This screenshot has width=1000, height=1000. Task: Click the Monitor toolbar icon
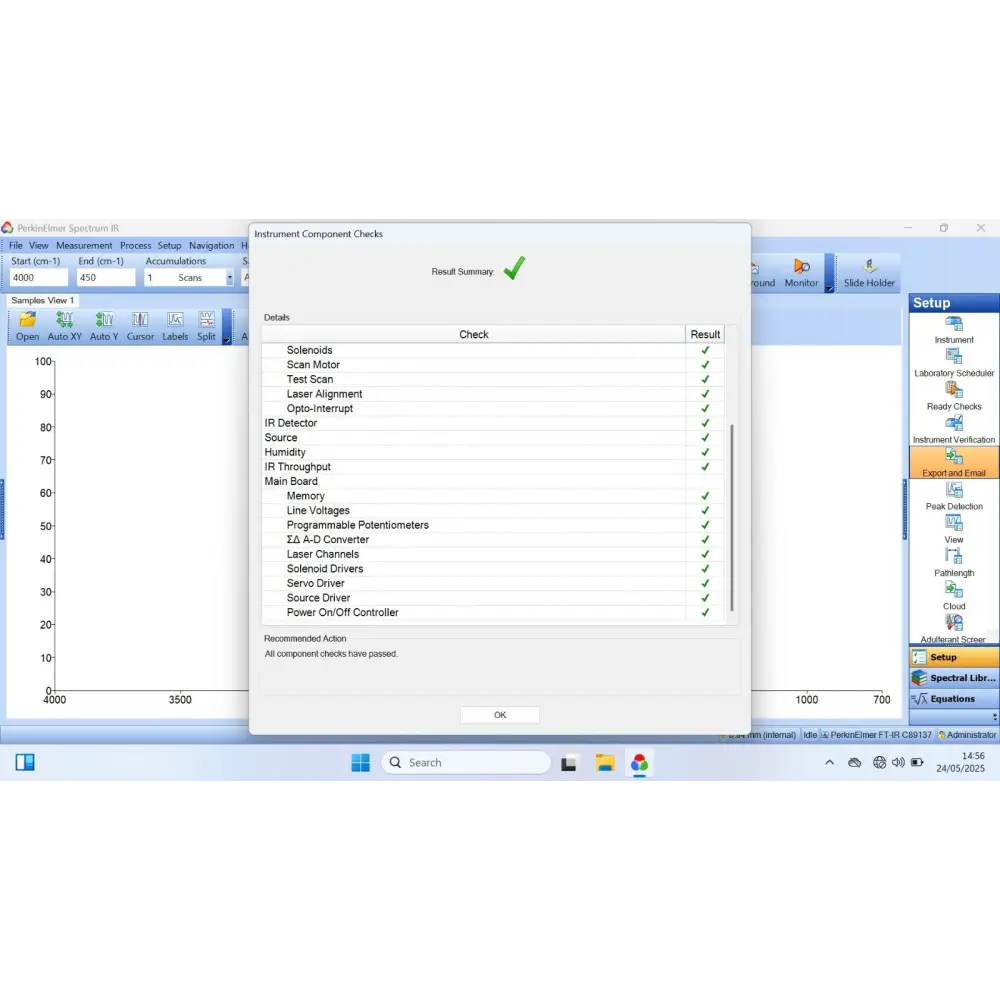click(801, 274)
